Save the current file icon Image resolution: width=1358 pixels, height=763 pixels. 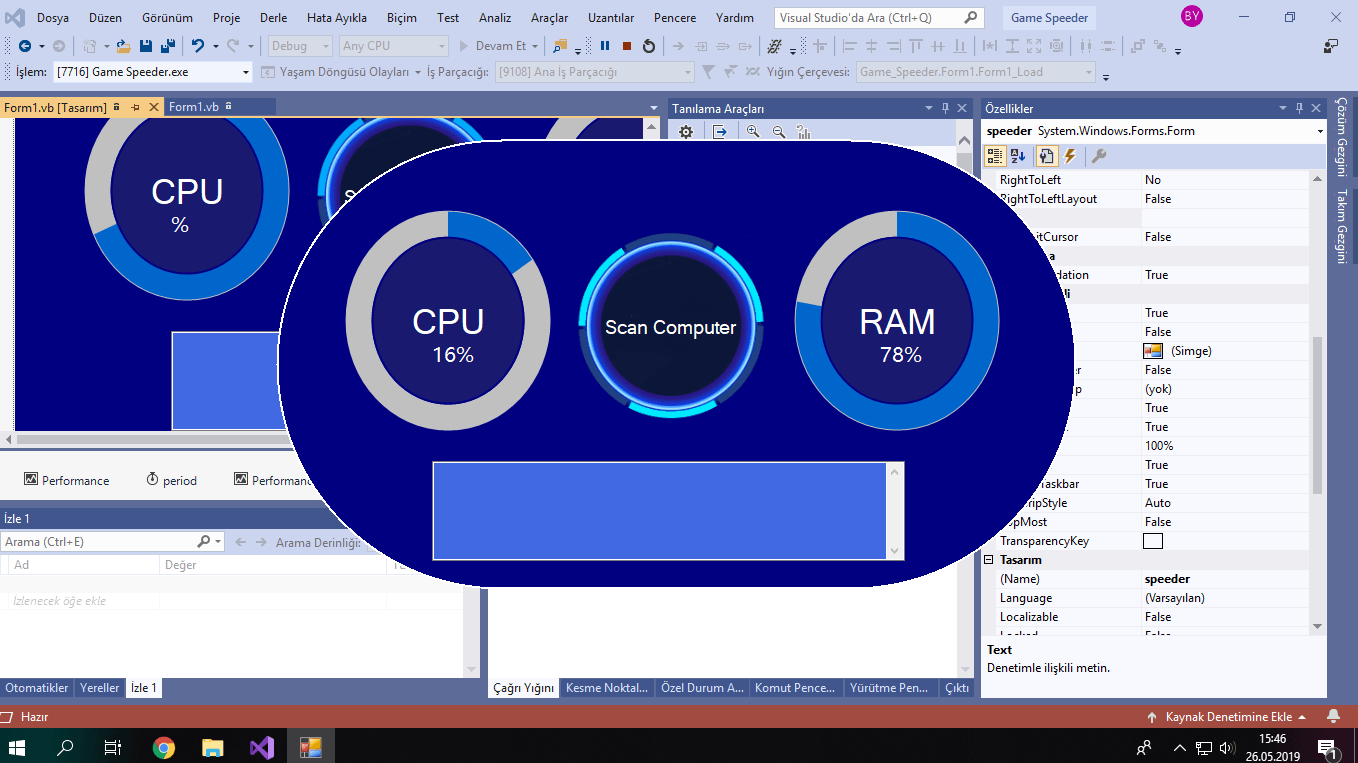click(x=146, y=46)
